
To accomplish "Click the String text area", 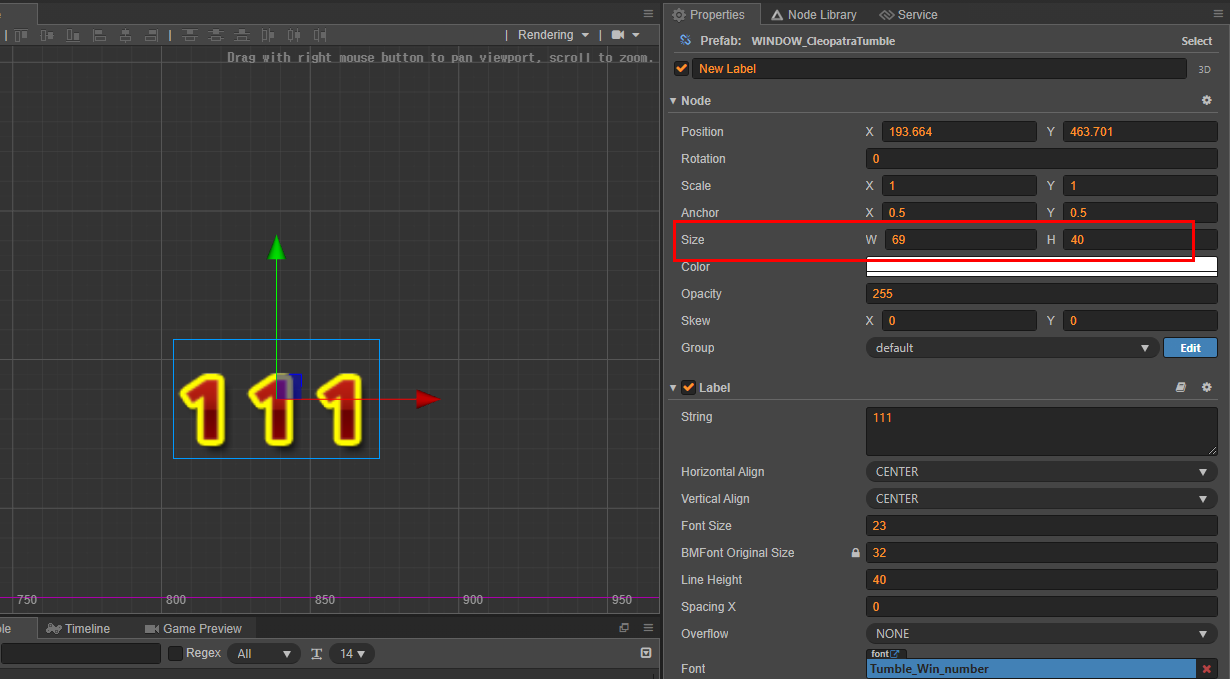I will point(1041,431).
